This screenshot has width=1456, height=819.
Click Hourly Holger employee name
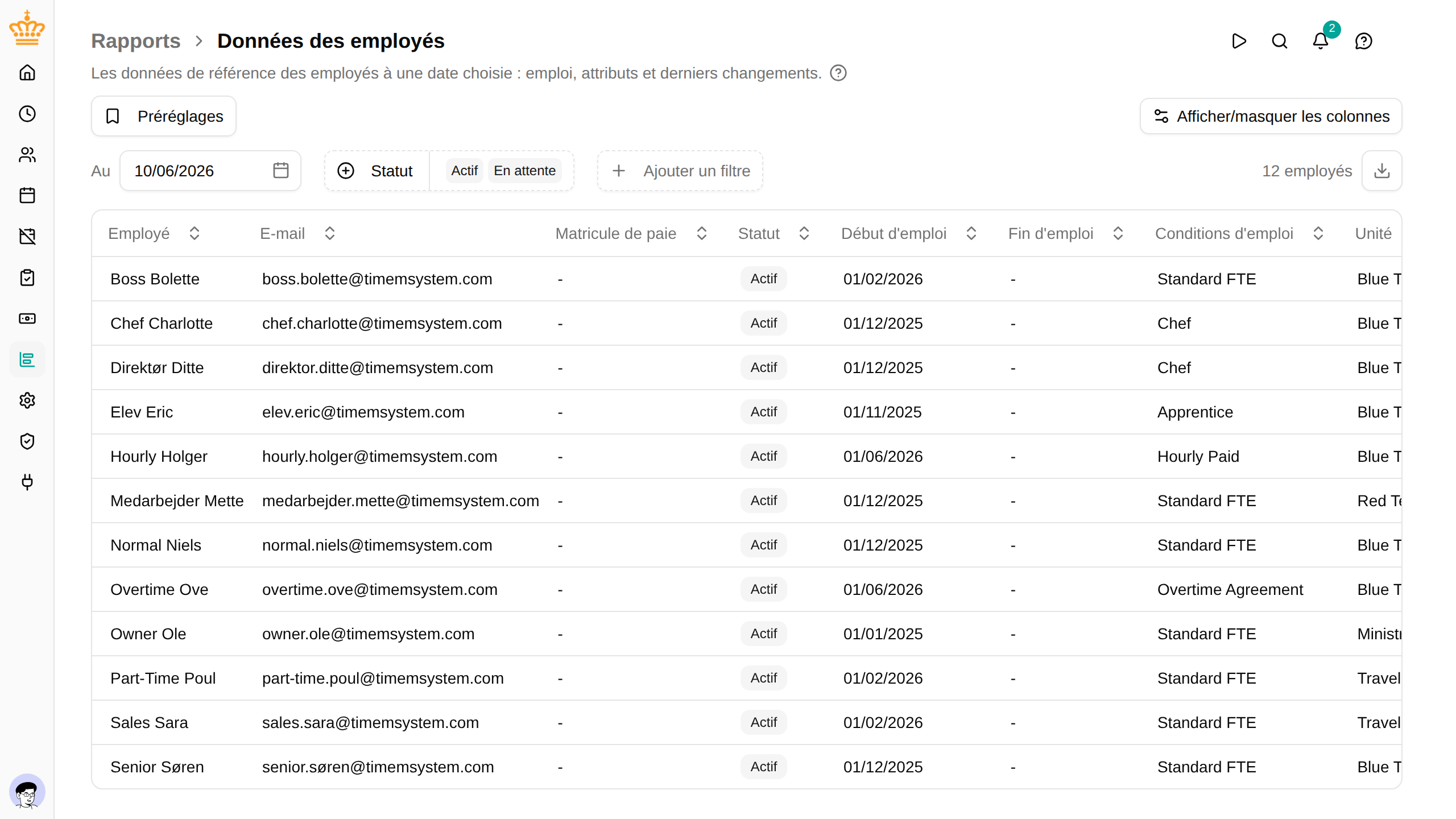click(x=159, y=457)
